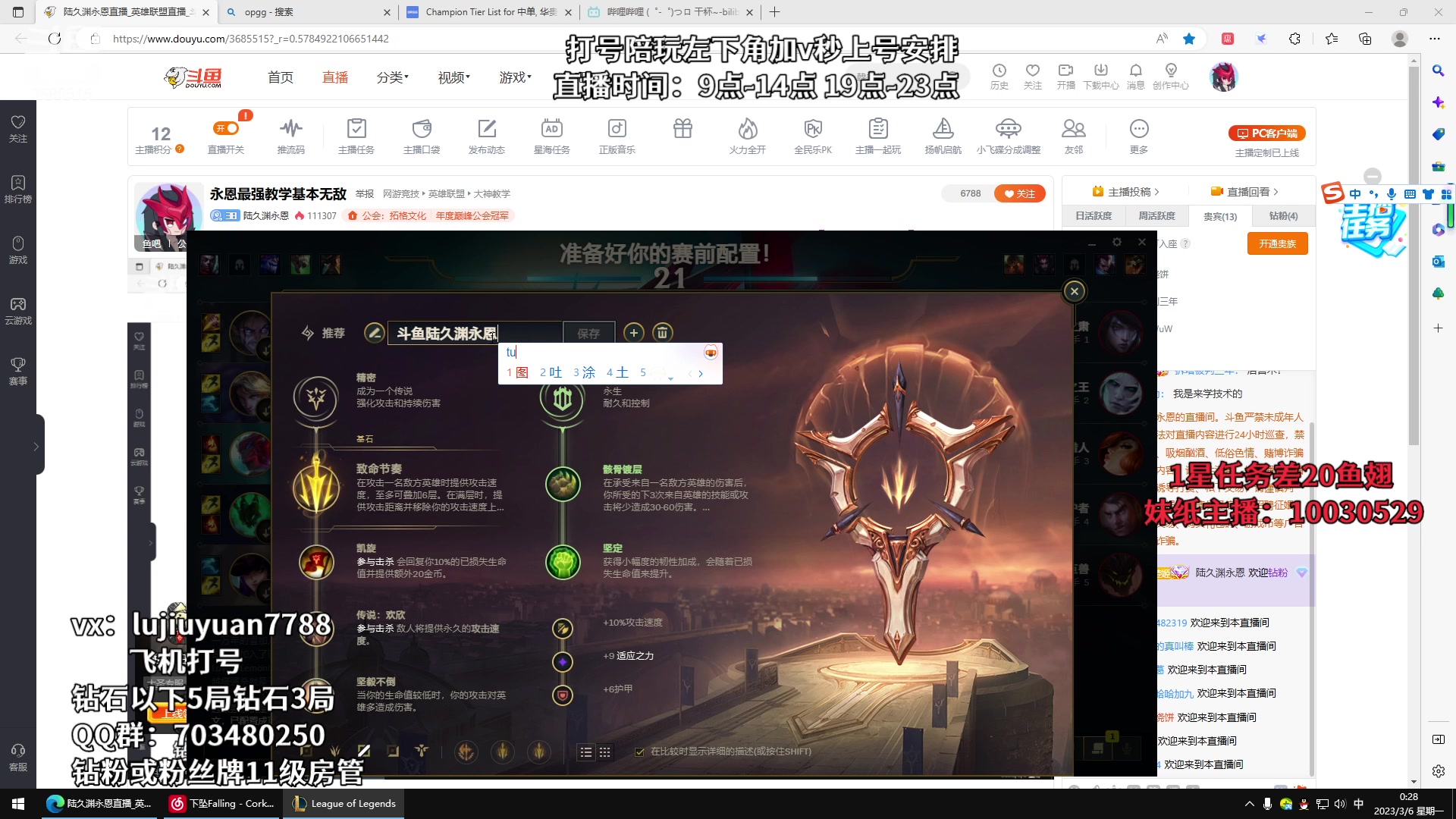The height and width of the screenshot is (819, 1456).
Task: Switch to 周活跃度 tab
Action: coord(1156,216)
